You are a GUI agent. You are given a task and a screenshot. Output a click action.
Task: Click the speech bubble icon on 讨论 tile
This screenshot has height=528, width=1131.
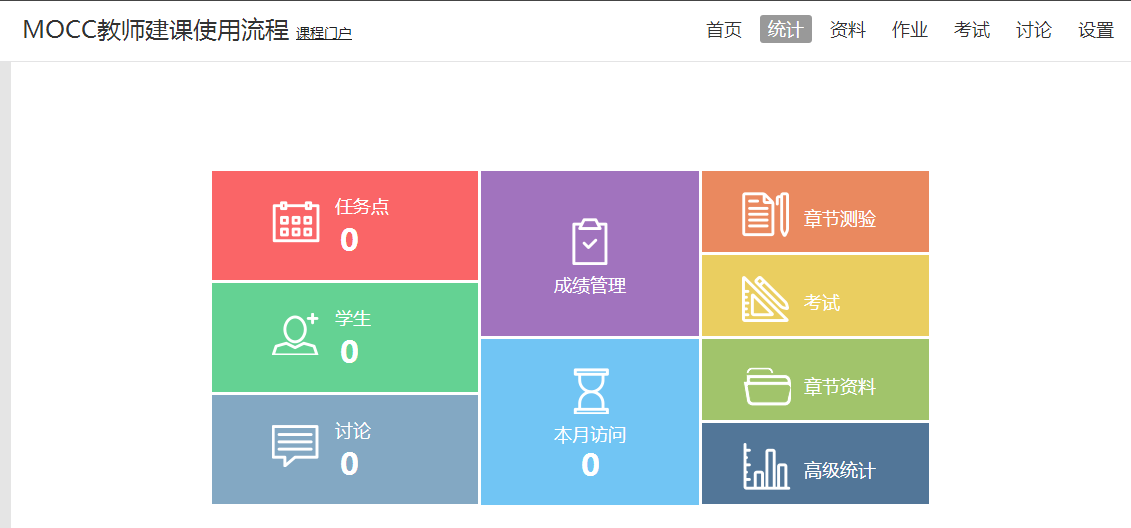tap(295, 445)
